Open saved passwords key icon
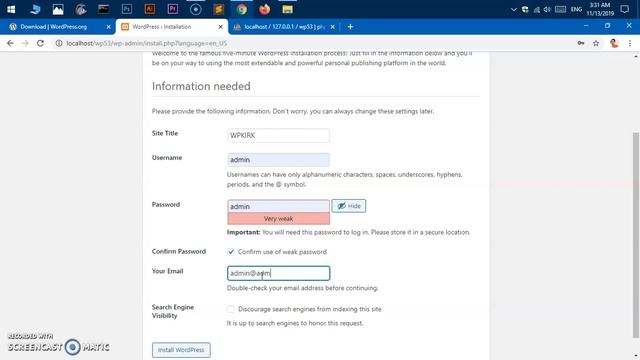Screen dimensions: 640x360 (x=580, y=43)
